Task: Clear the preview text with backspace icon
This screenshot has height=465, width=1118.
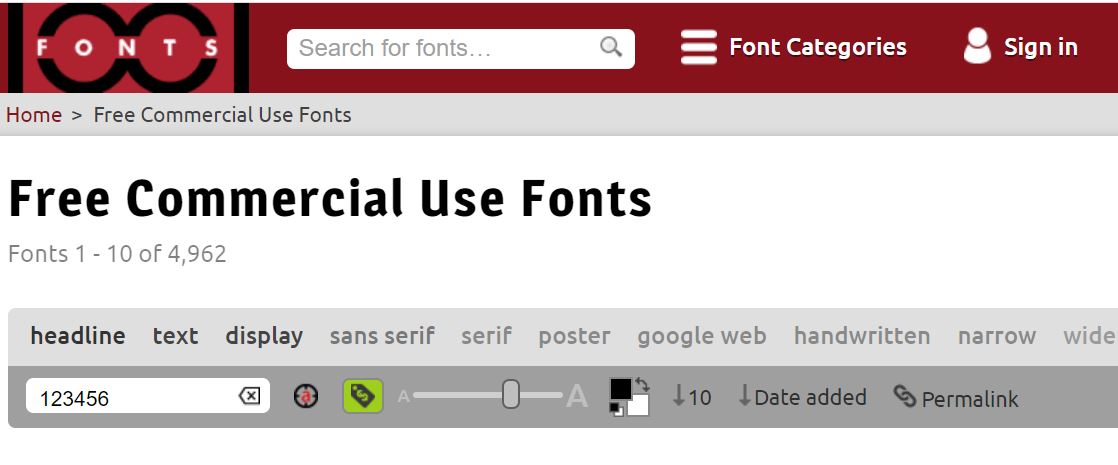Action: [249, 397]
